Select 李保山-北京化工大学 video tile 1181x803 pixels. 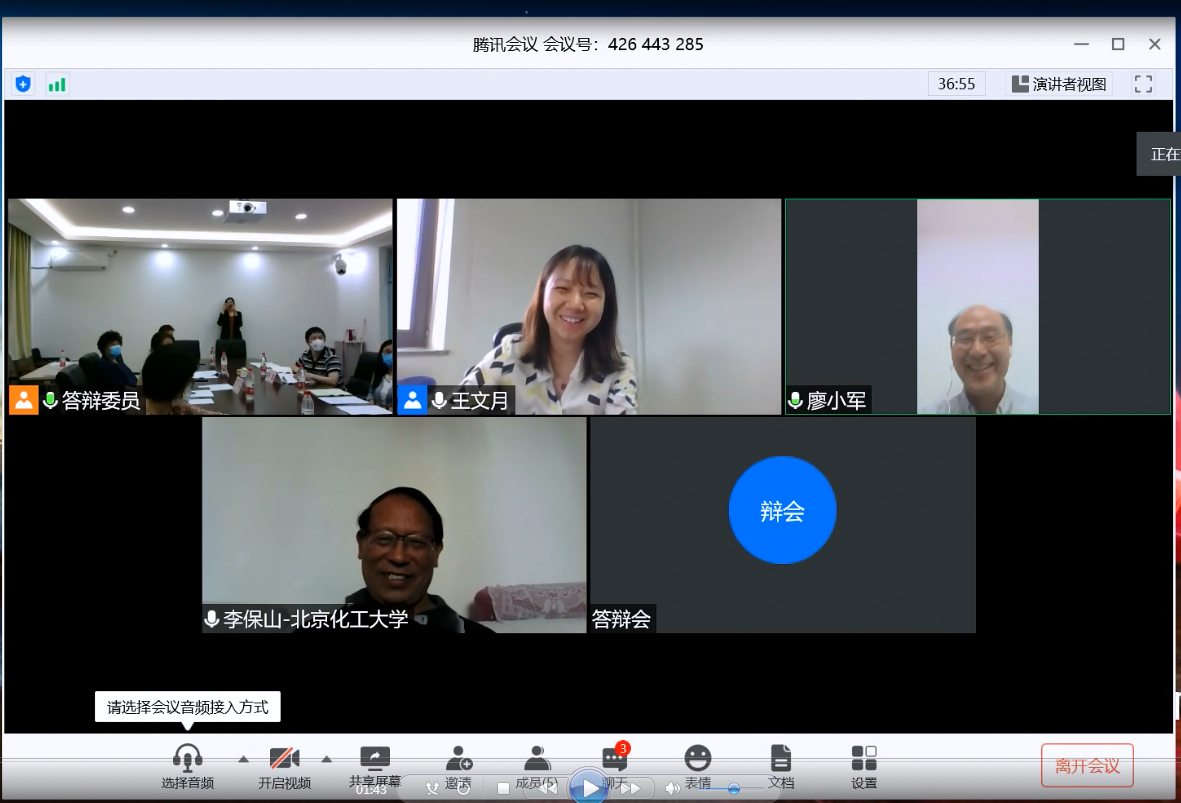(x=394, y=524)
